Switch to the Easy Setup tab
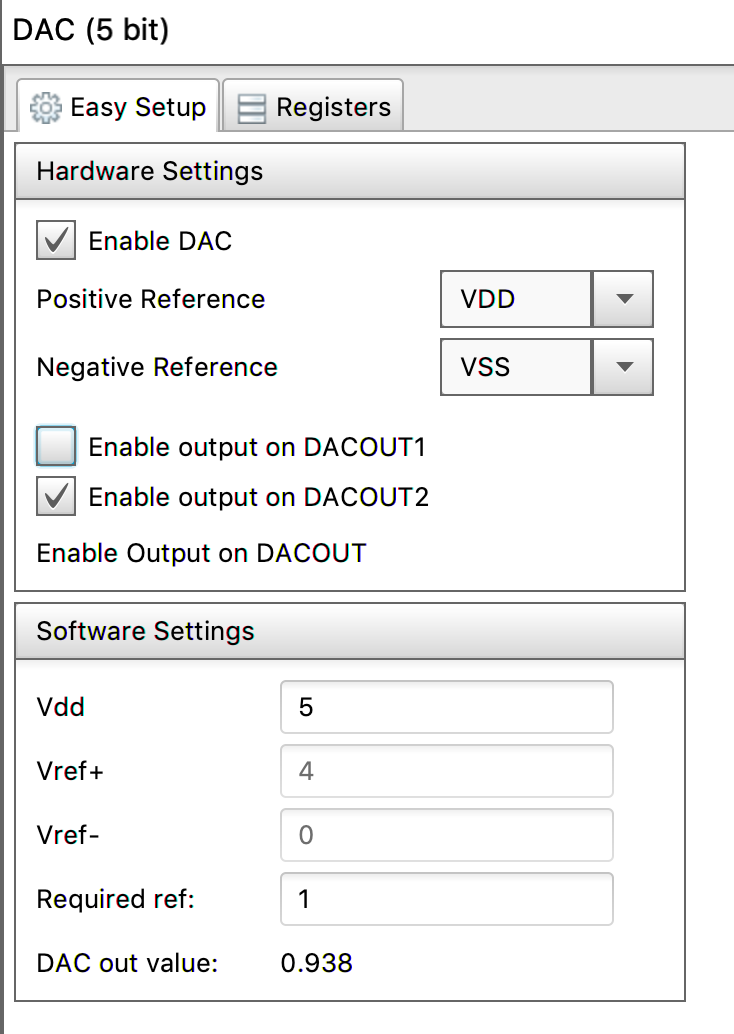The width and height of the screenshot is (734, 1034). pyautogui.click(x=119, y=107)
